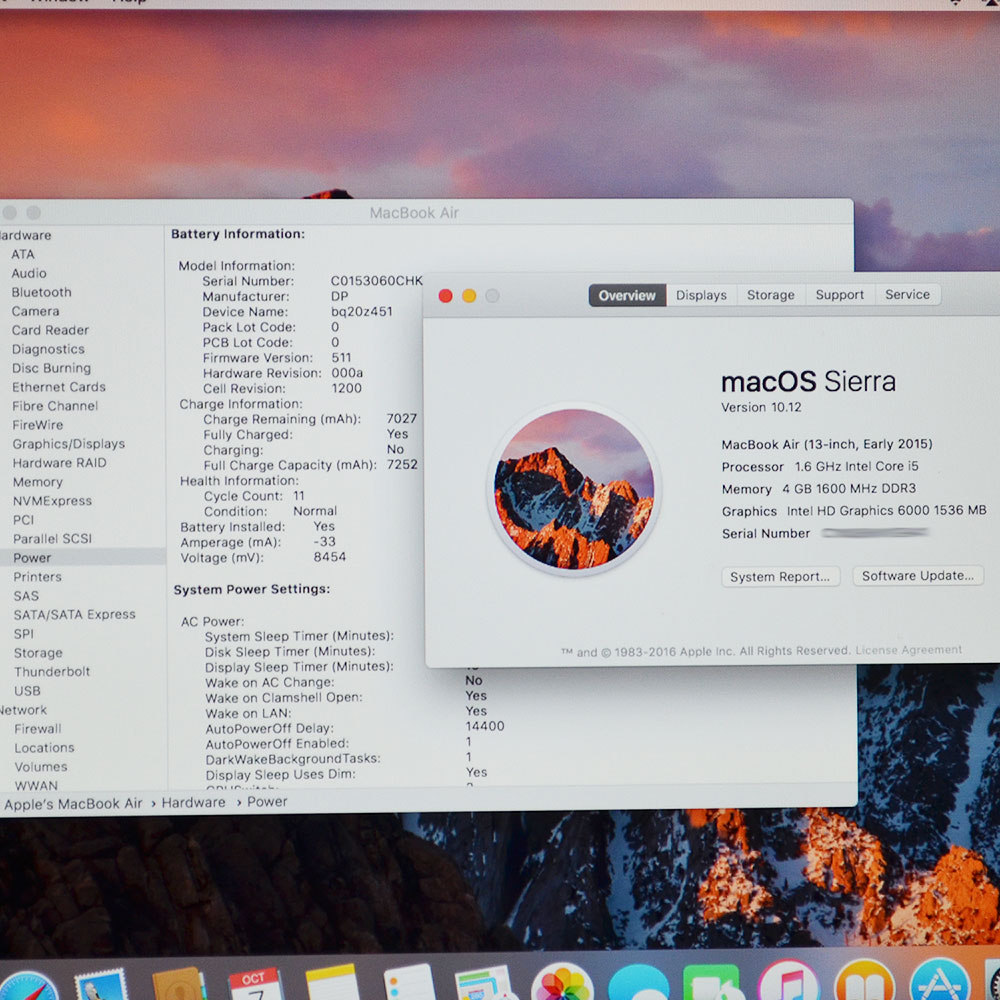Viewport: 1000px width, 1000px height.
Task: Select Hardware RAID in the sidebar
Action: pyautogui.click(x=60, y=463)
